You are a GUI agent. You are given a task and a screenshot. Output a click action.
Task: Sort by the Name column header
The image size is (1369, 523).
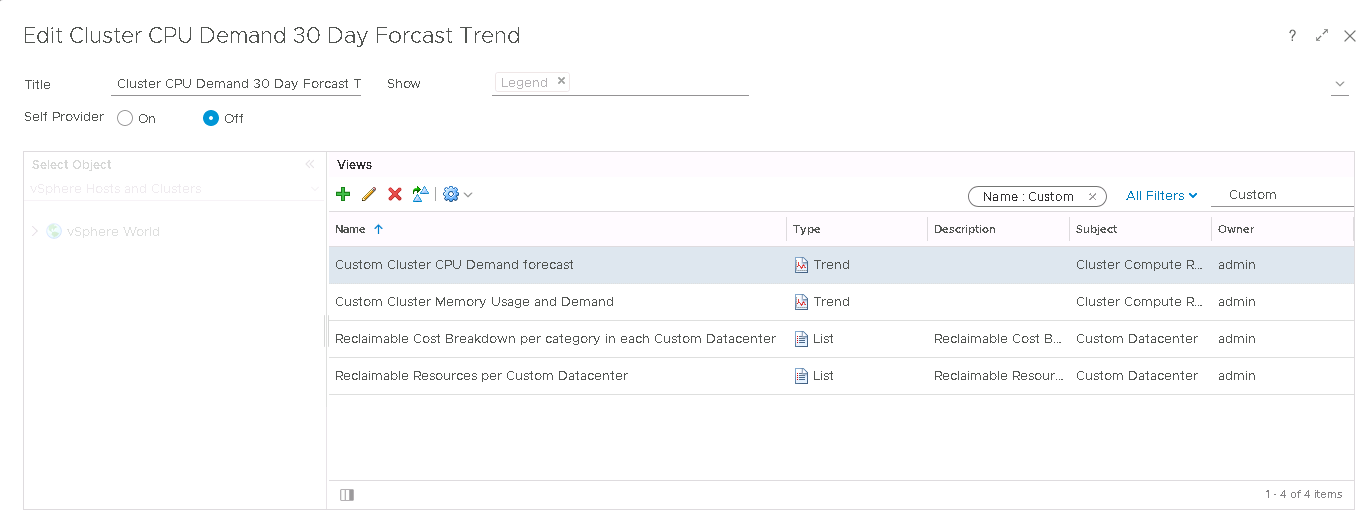pyautogui.click(x=351, y=229)
